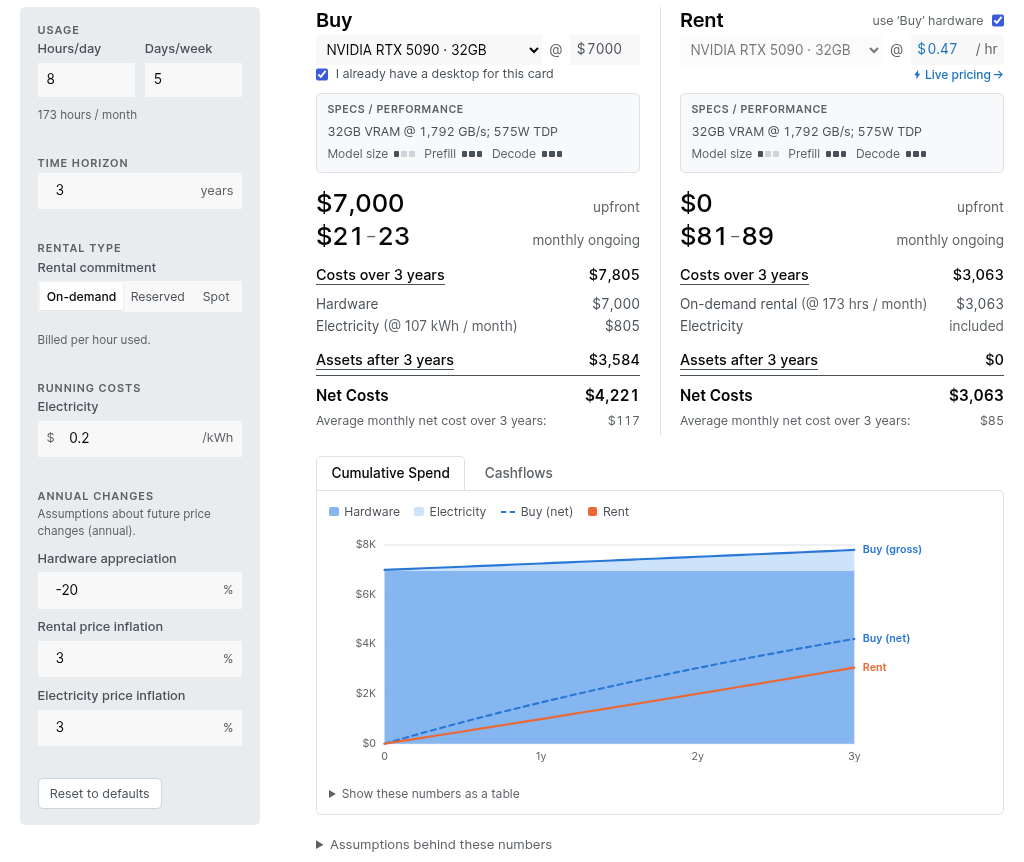Select Reserved rental commitment
Screen dimensions: 1024x862
point(157,296)
